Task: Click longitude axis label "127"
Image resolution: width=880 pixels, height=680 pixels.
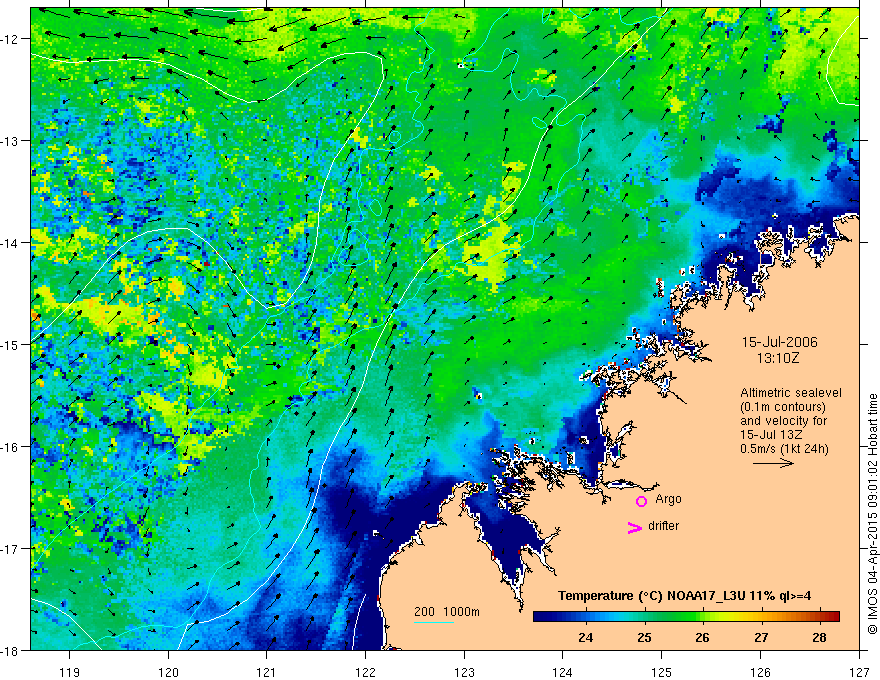Action: click(859, 672)
